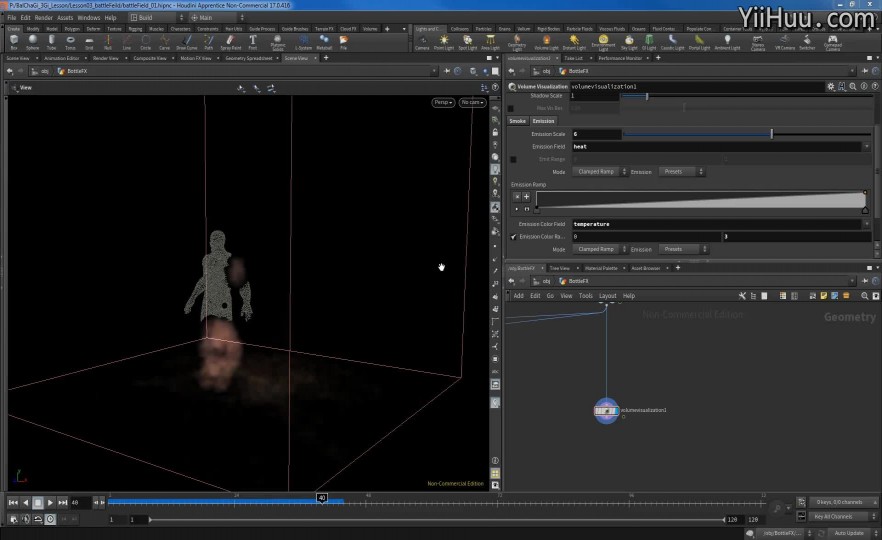Click the yellow sticky note icon in network editor
Viewport: 882px width, 540px height.
click(x=824, y=296)
